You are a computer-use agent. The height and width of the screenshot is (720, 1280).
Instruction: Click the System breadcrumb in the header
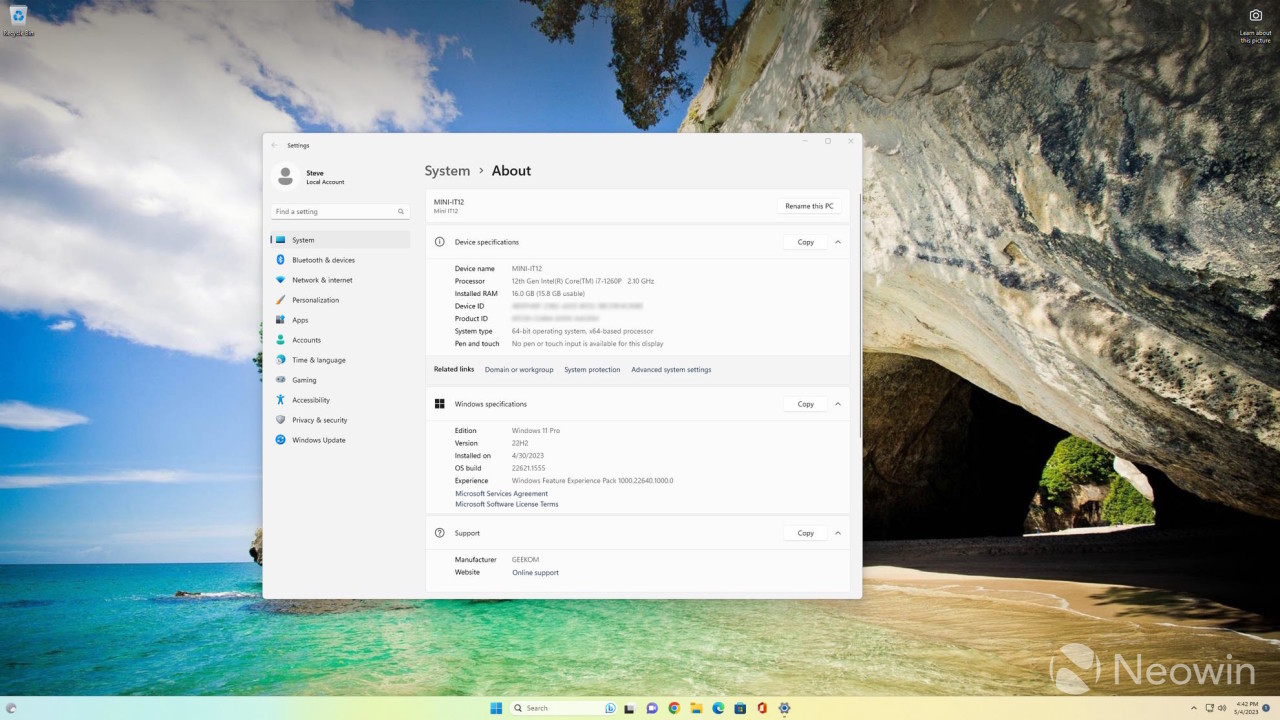point(447,171)
